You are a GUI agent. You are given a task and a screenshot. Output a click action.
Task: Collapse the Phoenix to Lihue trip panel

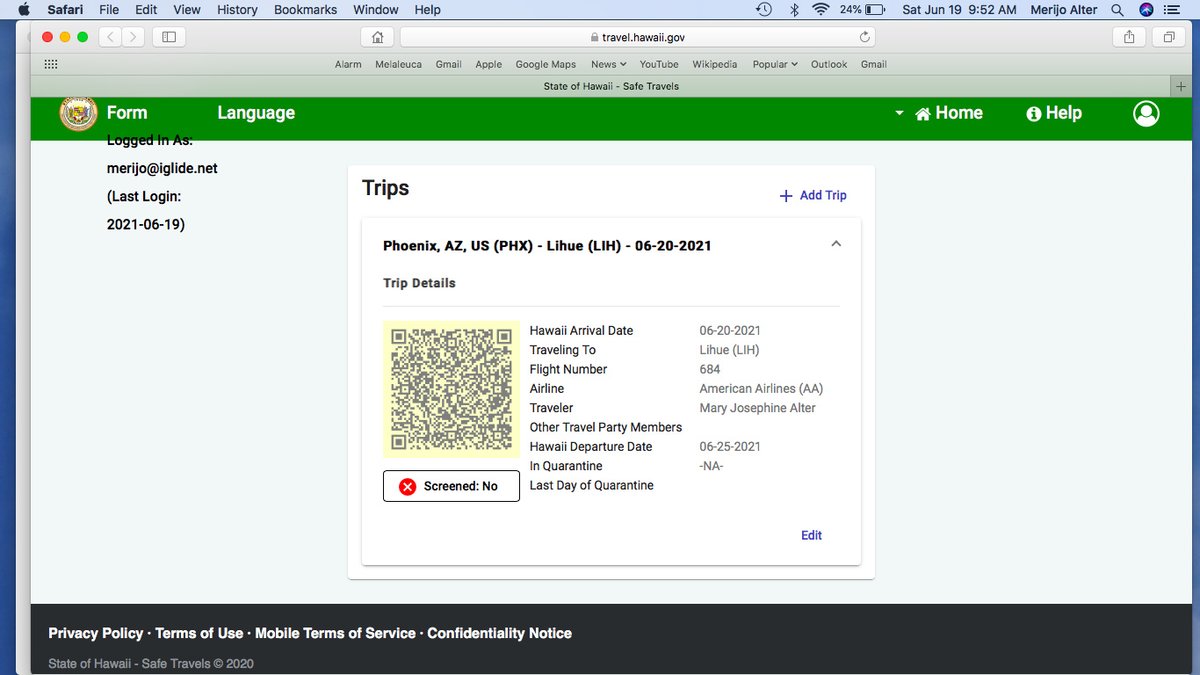[836, 244]
